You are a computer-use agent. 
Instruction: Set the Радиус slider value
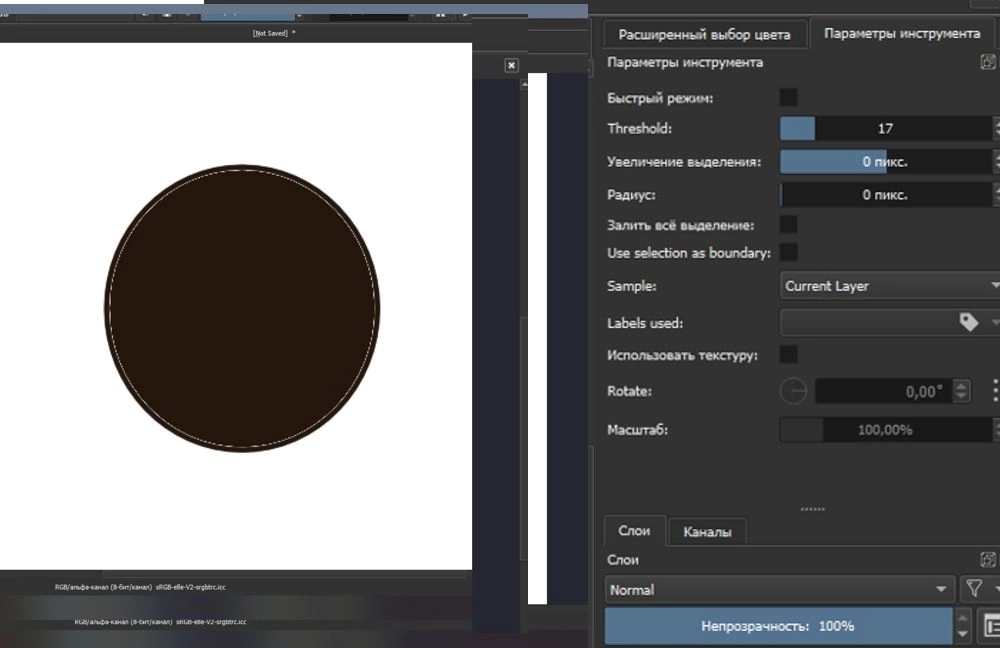pyautogui.click(x=886, y=195)
